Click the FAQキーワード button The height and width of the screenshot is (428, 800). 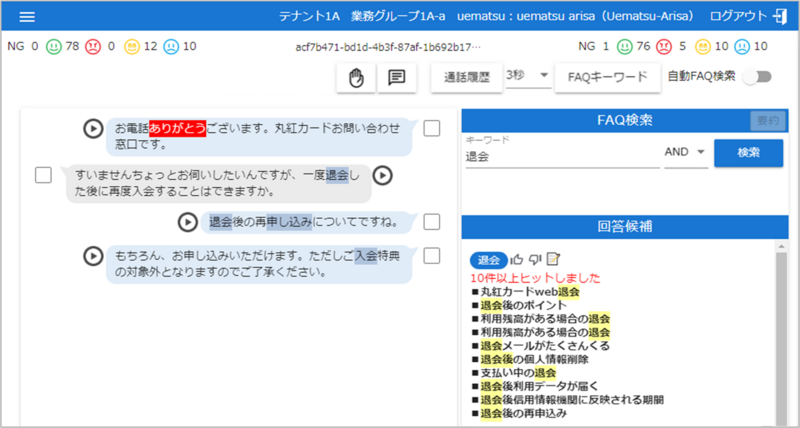click(x=608, y=77)
